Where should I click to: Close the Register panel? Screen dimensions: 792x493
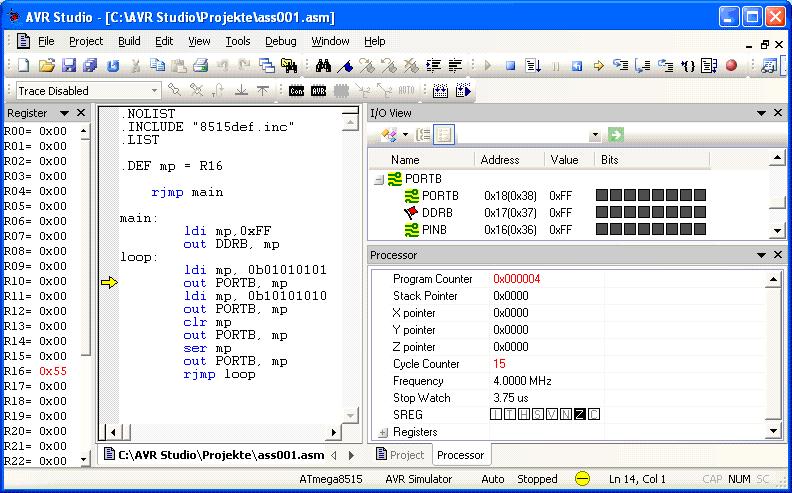click(x=81, y=113)
